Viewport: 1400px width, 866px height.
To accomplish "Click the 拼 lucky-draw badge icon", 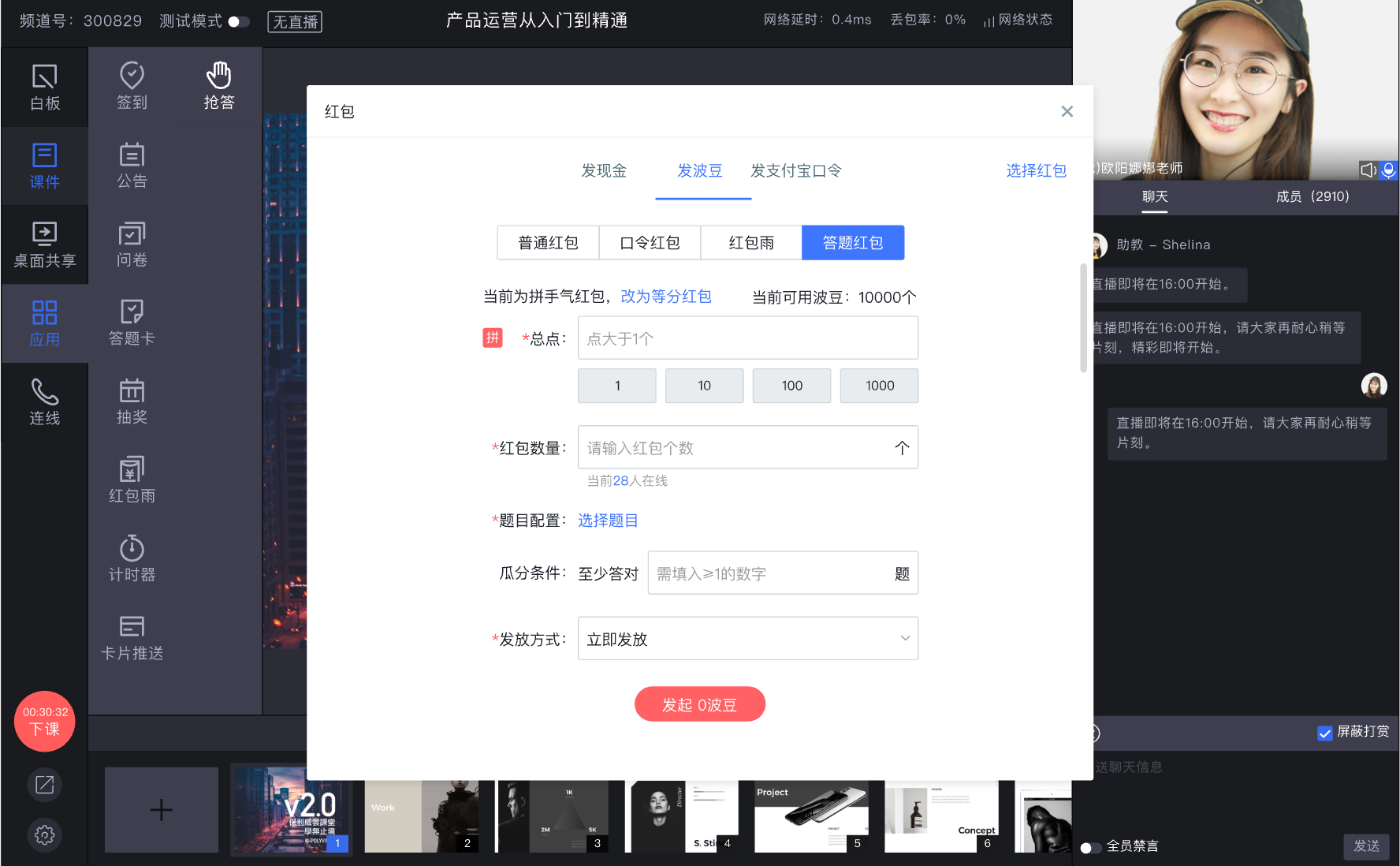I will coord(493,338).
